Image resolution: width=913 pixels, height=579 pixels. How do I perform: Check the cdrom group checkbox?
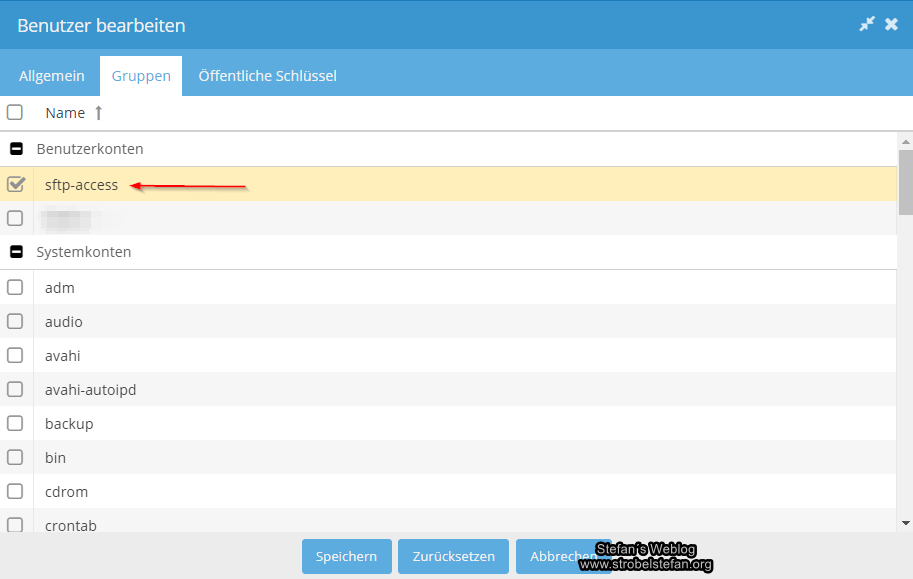click(x=16, y=492)
